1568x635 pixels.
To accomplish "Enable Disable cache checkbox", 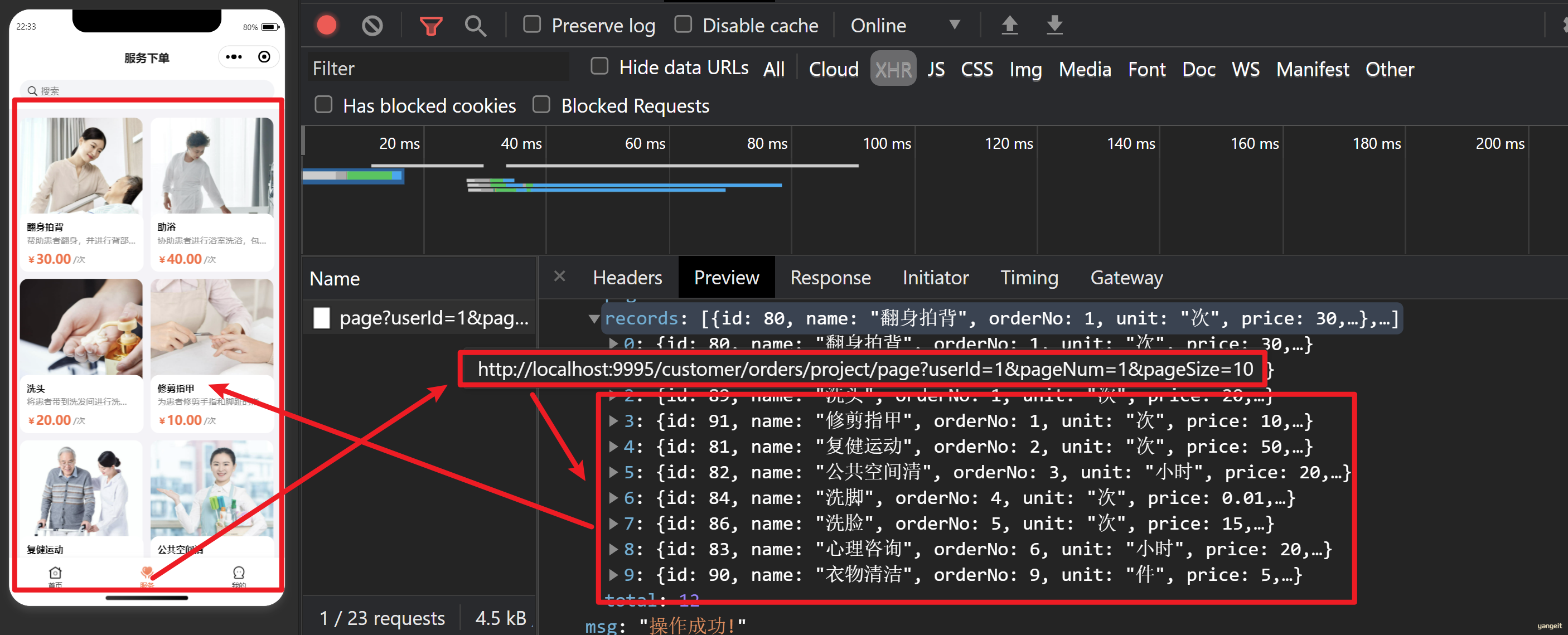I will coord(683,25).
